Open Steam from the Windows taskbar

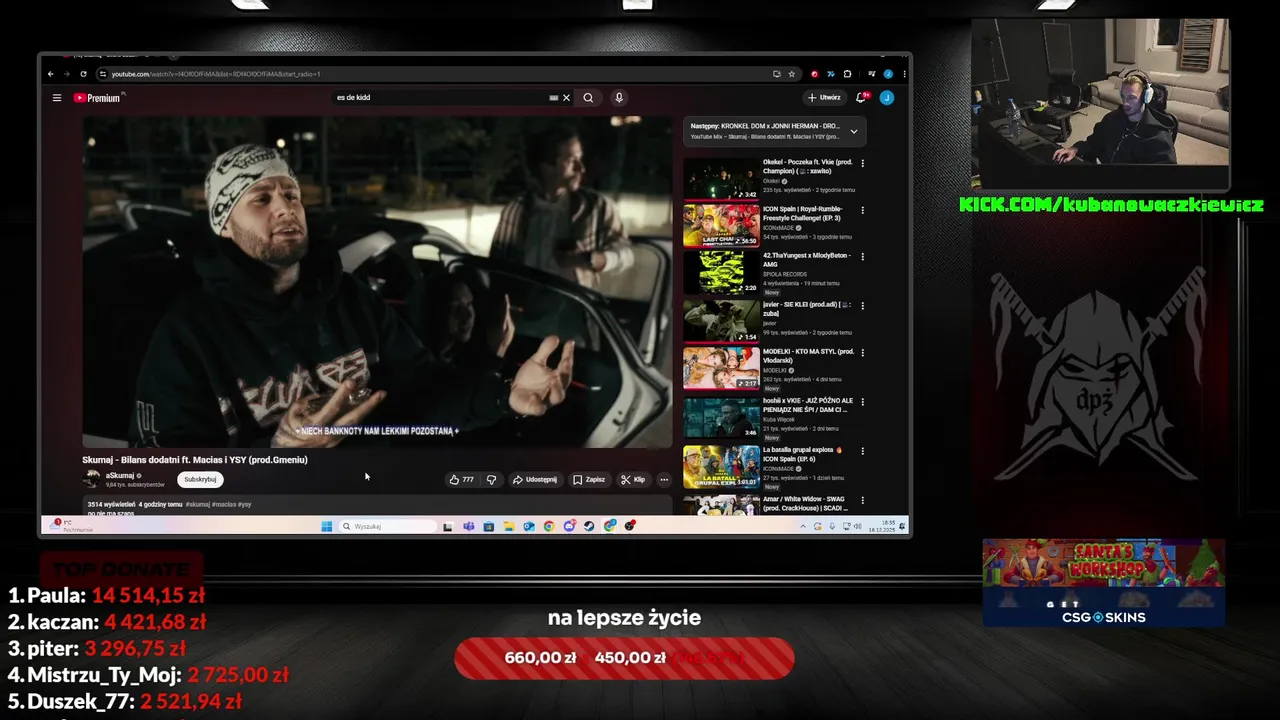pos(589,526)
